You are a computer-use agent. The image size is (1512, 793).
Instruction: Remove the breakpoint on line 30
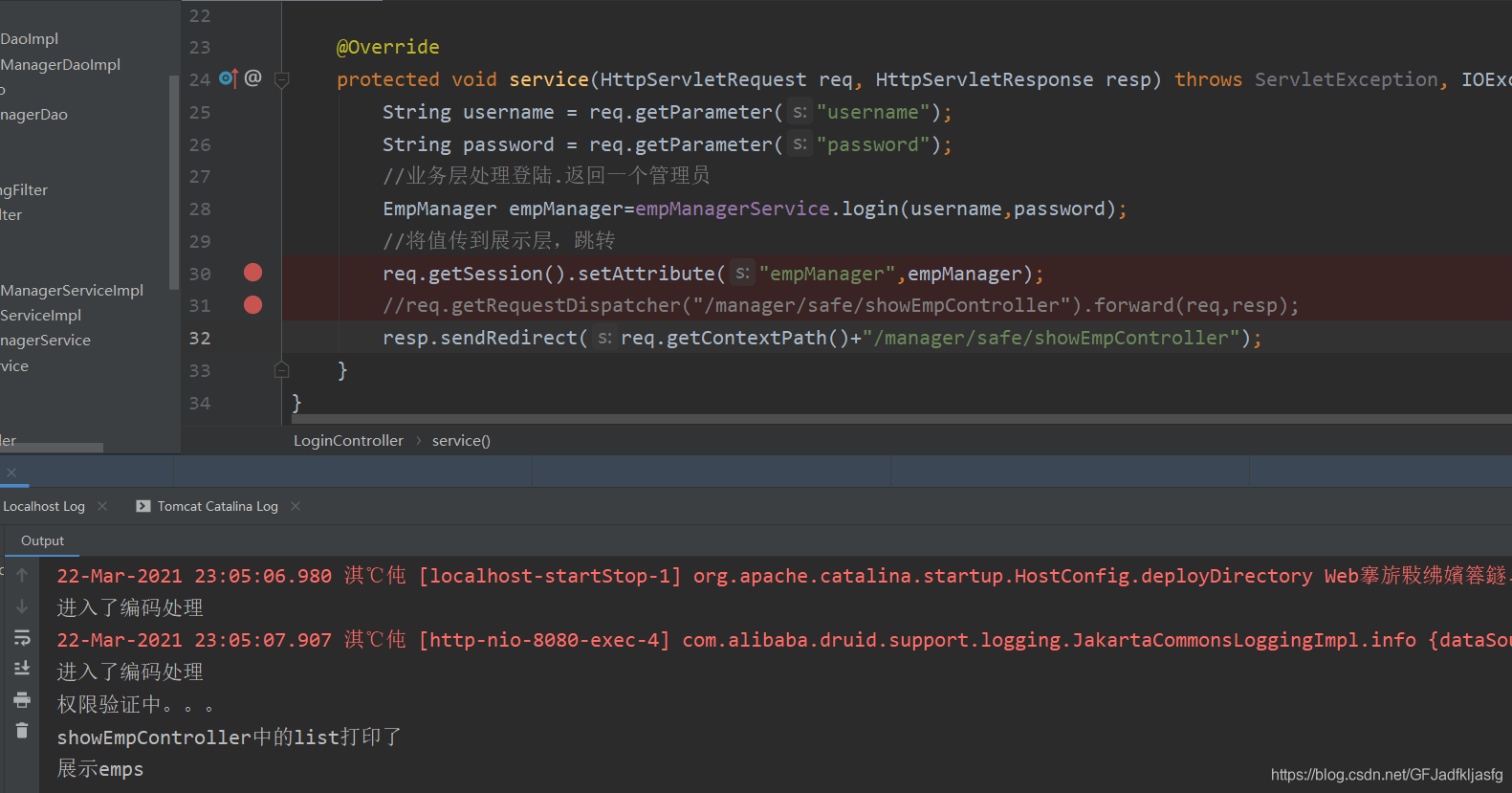pyautogui.click(x=252, y=273)
